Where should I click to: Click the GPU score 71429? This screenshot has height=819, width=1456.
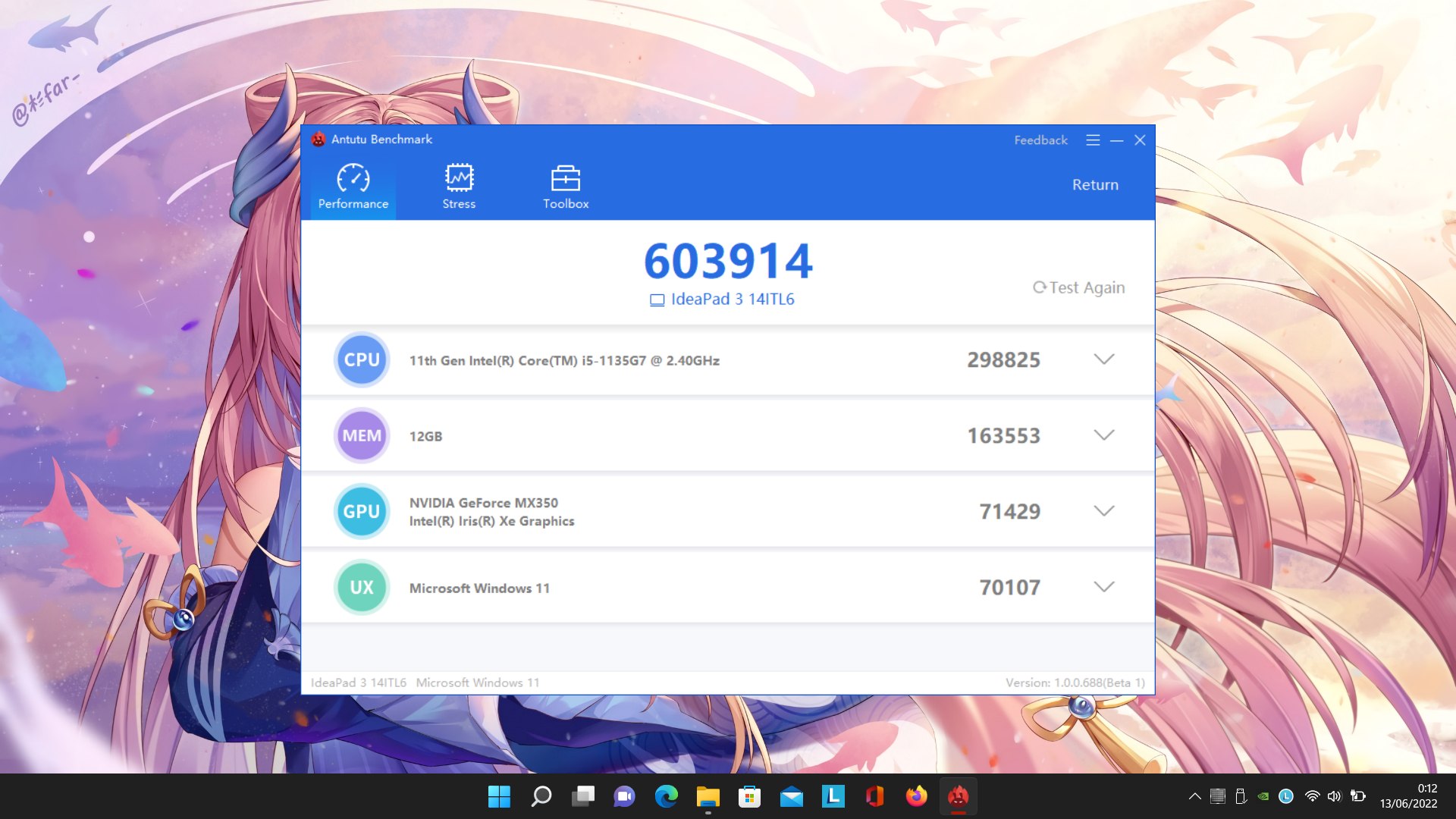(1009, 512)
